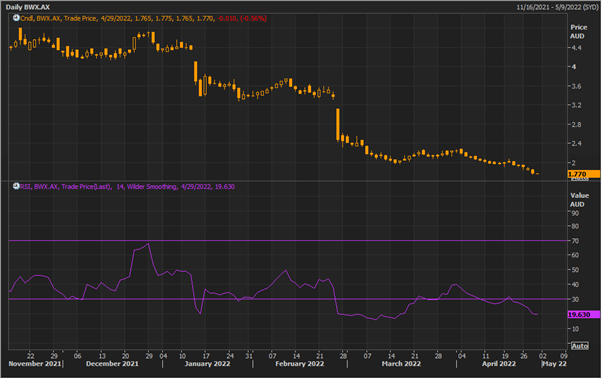Select the magenta 19.630 RSI tag

[x=584, y=314]
